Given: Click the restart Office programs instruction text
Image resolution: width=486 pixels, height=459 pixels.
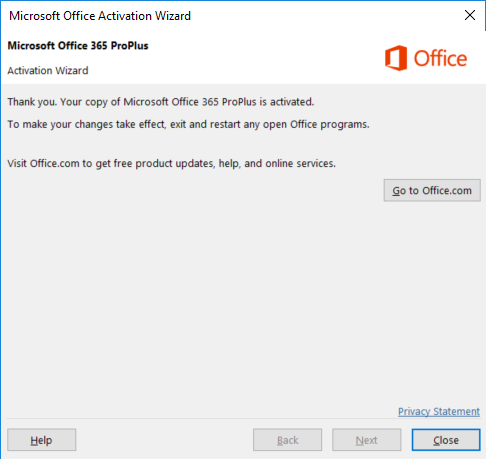Looking at the screenshot, I should [x=188, y=124].
